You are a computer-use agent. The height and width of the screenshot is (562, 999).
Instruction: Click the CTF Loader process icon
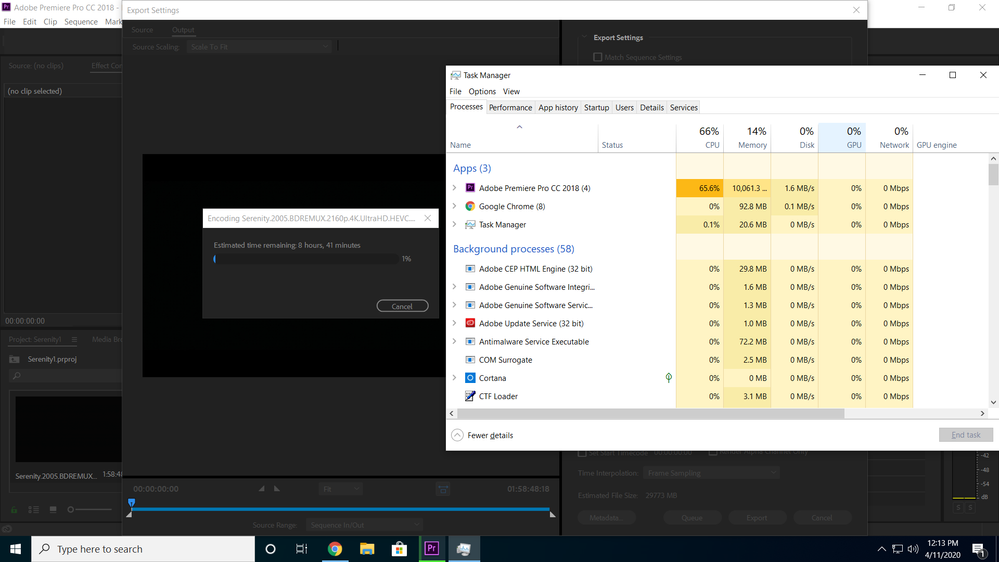470,396
